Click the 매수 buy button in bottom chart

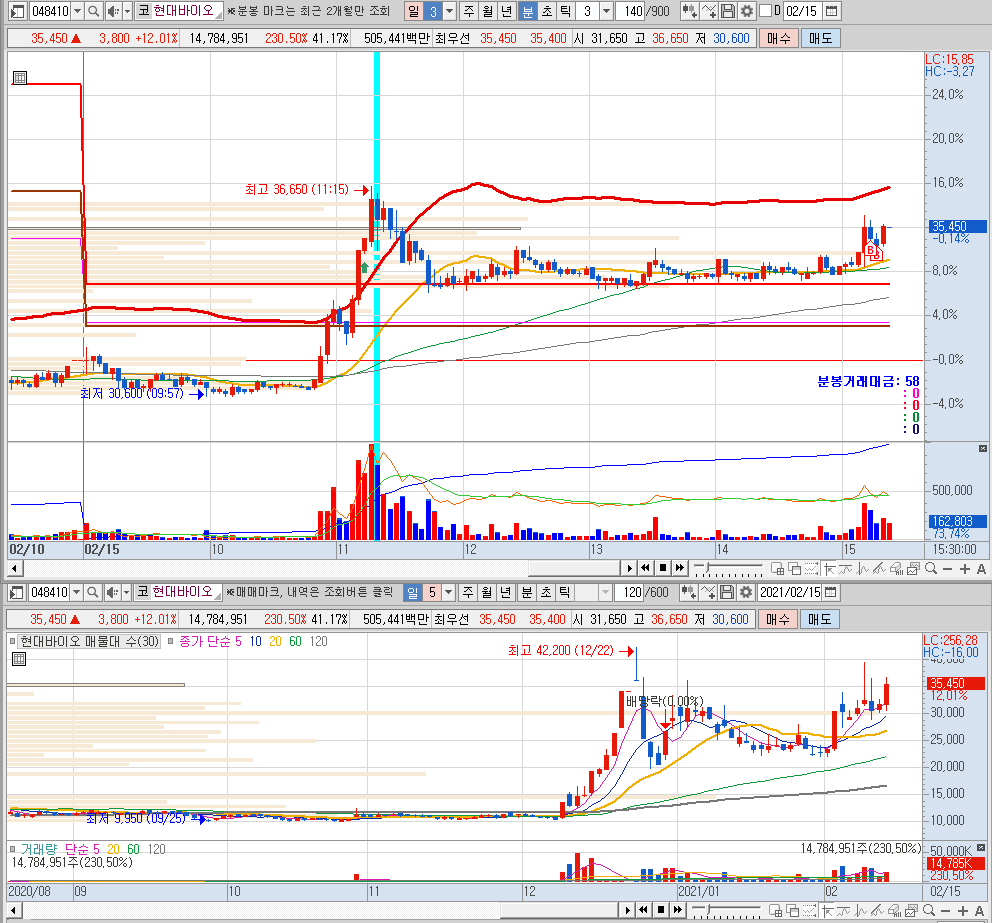point(778,619)
